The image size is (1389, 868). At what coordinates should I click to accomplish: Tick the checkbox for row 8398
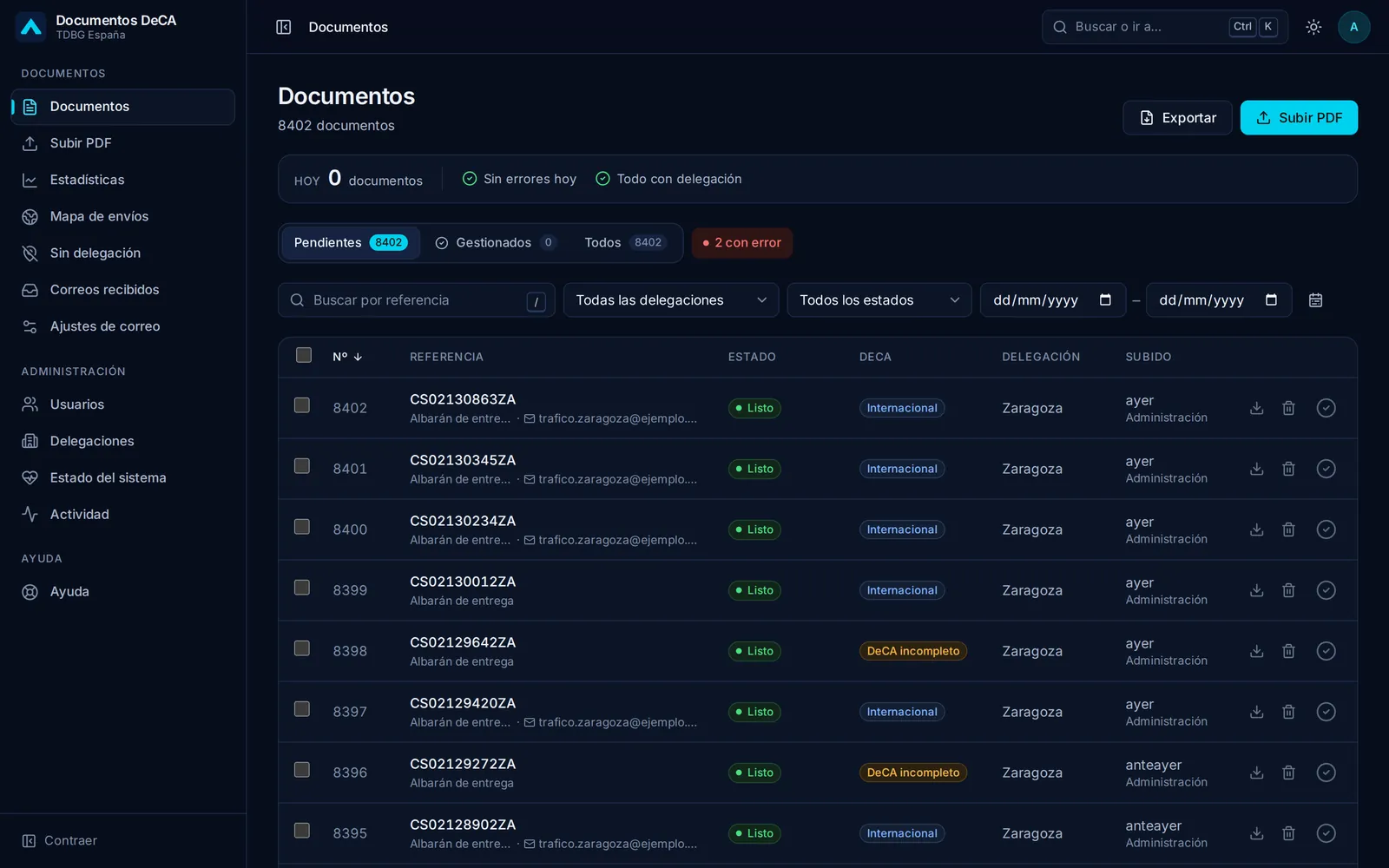pyautogui.click(x=302, y=648)
